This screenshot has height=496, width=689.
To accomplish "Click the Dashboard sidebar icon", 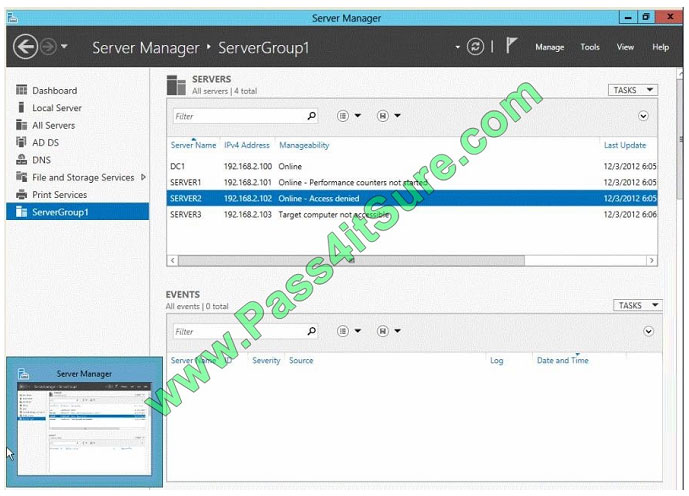I will click(x=21, y=90).
